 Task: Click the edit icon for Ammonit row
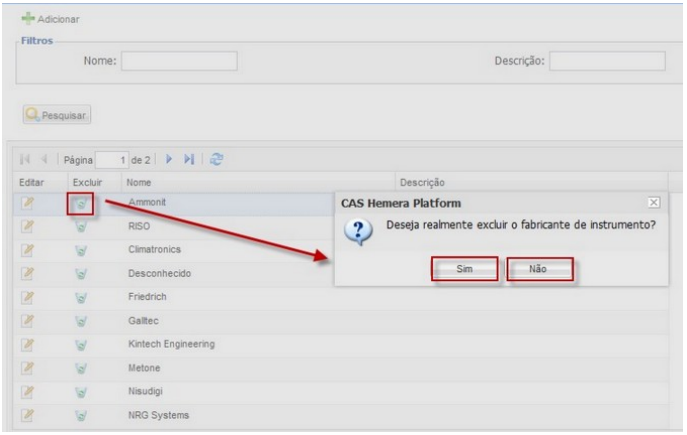point(29,203)
